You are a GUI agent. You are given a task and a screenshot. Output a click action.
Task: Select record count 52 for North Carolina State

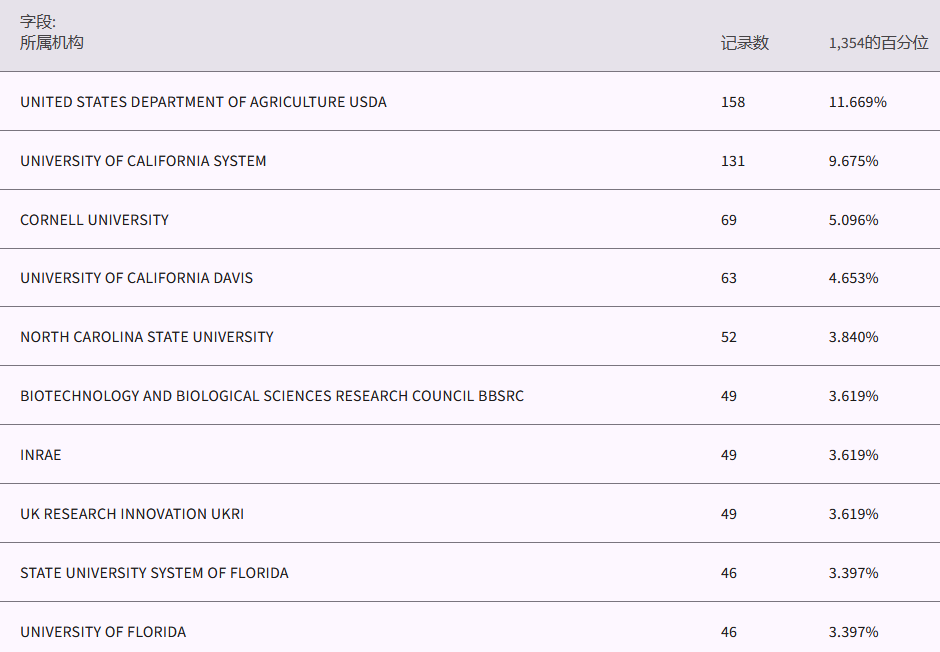point(729,337)
